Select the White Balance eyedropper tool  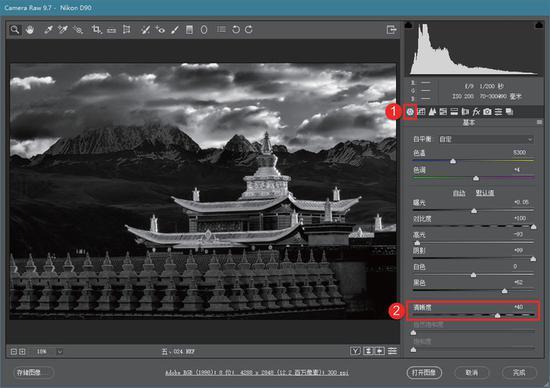point(48,29)
